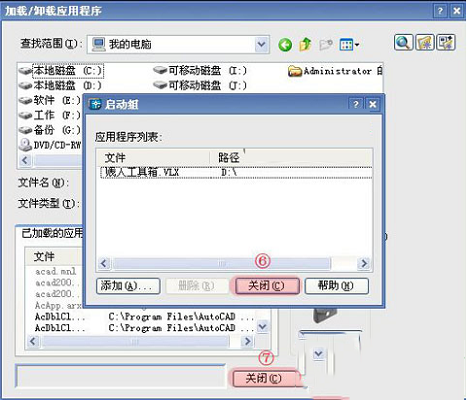Expand the 查找范围 My Computer dropdown
The image size is (470, 400).
coord(262,44)
